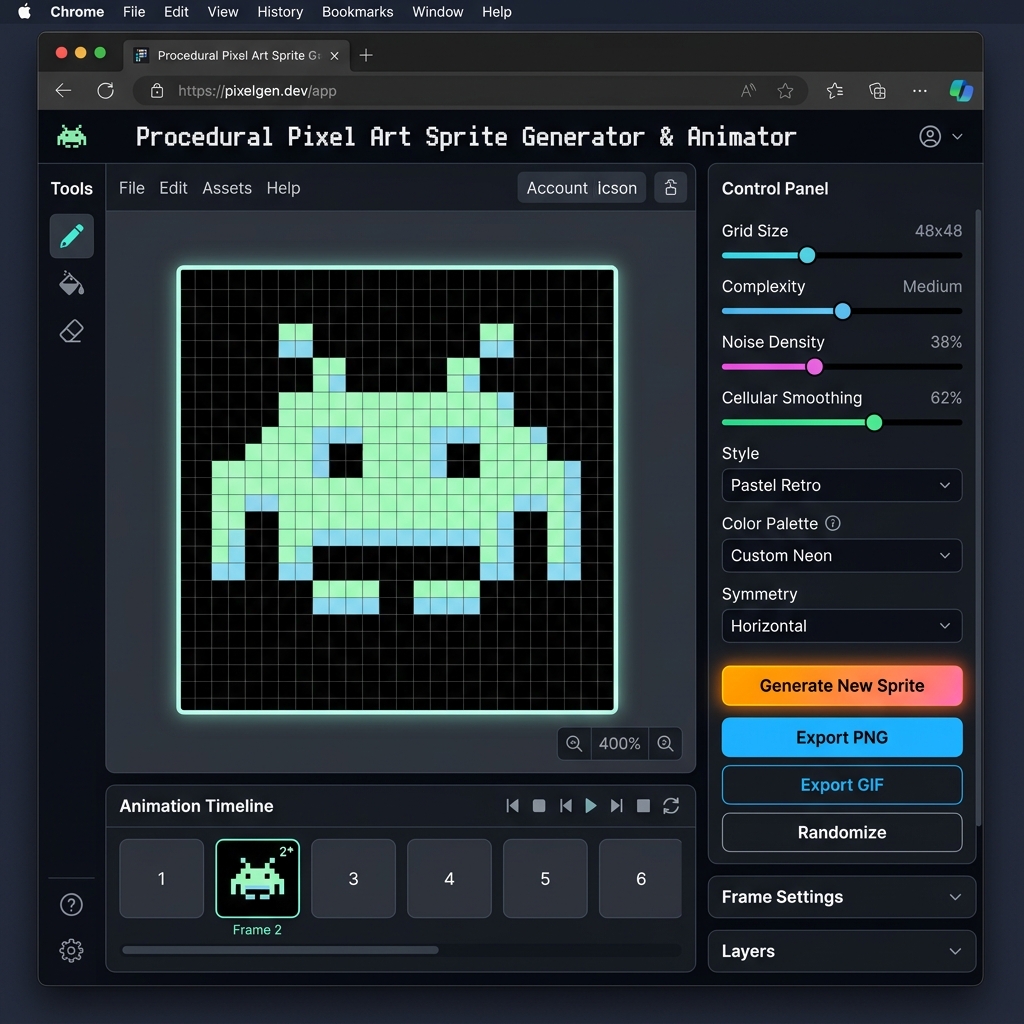Screen dimensions: 1024x1024
Task: Select the Frame 2 sprite thumbnail
Action: click(257, 878)
